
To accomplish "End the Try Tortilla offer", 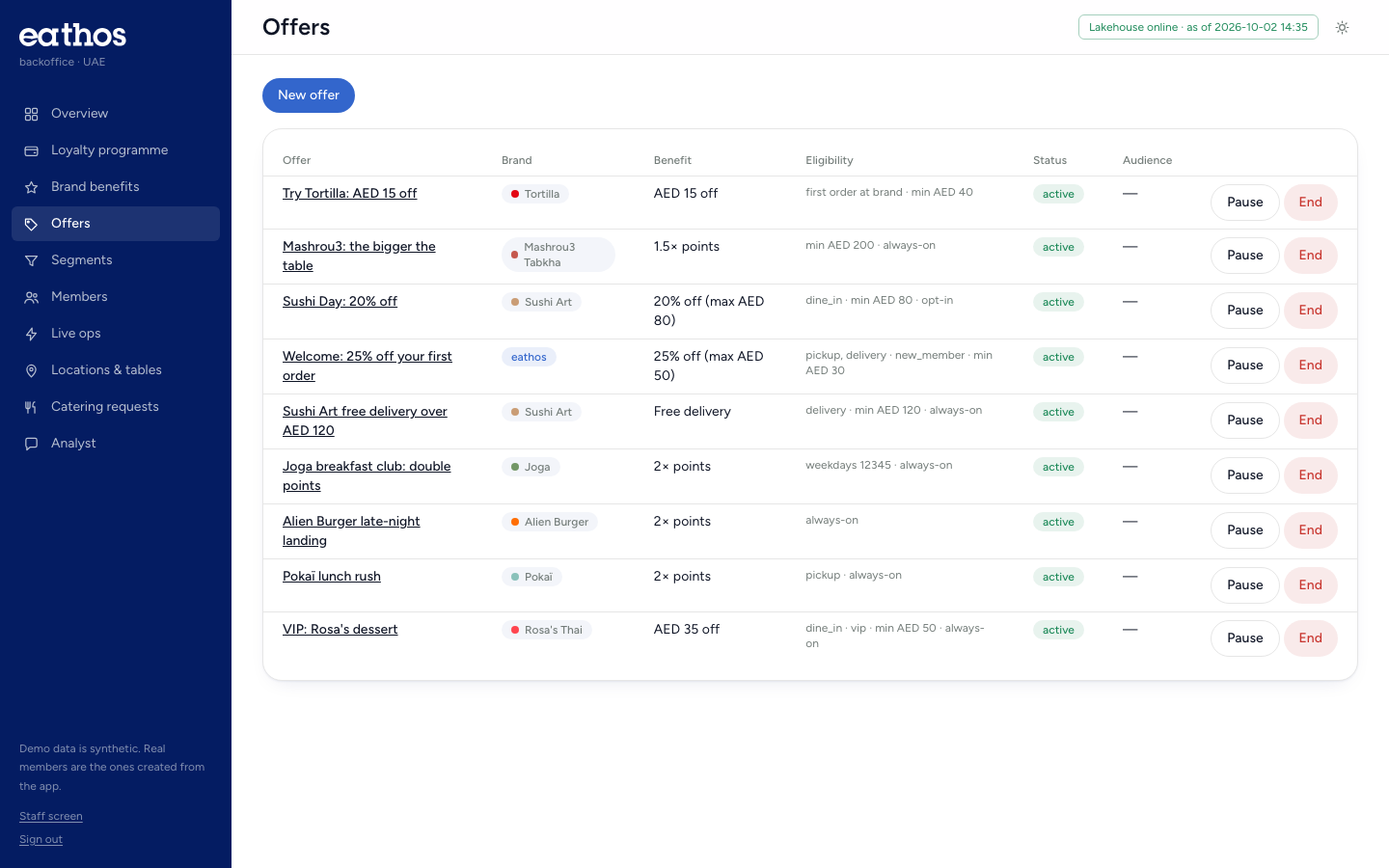I will (1310, 203).
